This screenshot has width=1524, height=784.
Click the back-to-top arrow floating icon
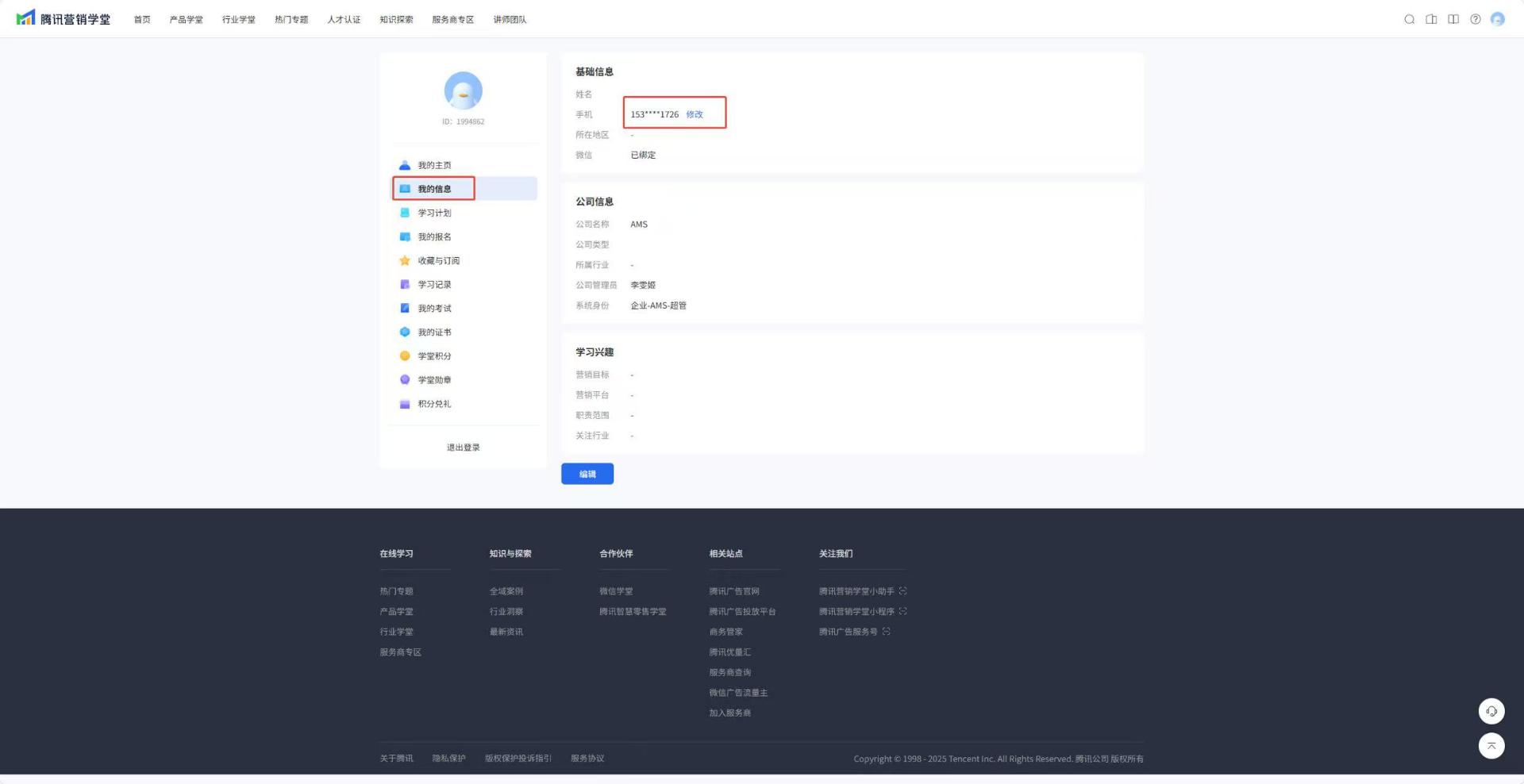pos(1491,745)
